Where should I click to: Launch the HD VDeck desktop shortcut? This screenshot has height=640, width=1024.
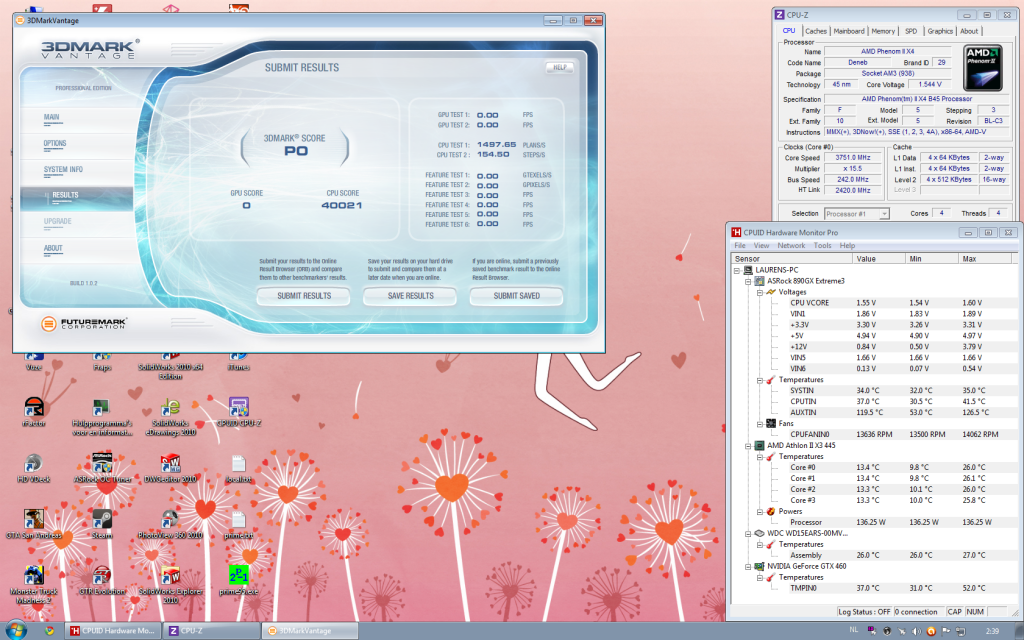[x=33, y=468]
